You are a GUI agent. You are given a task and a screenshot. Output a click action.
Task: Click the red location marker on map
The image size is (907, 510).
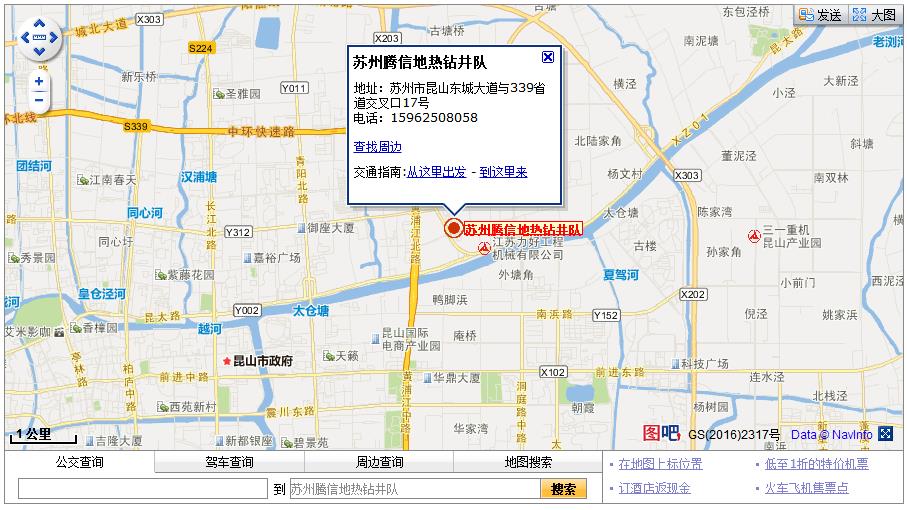click(x=453, y=229)
